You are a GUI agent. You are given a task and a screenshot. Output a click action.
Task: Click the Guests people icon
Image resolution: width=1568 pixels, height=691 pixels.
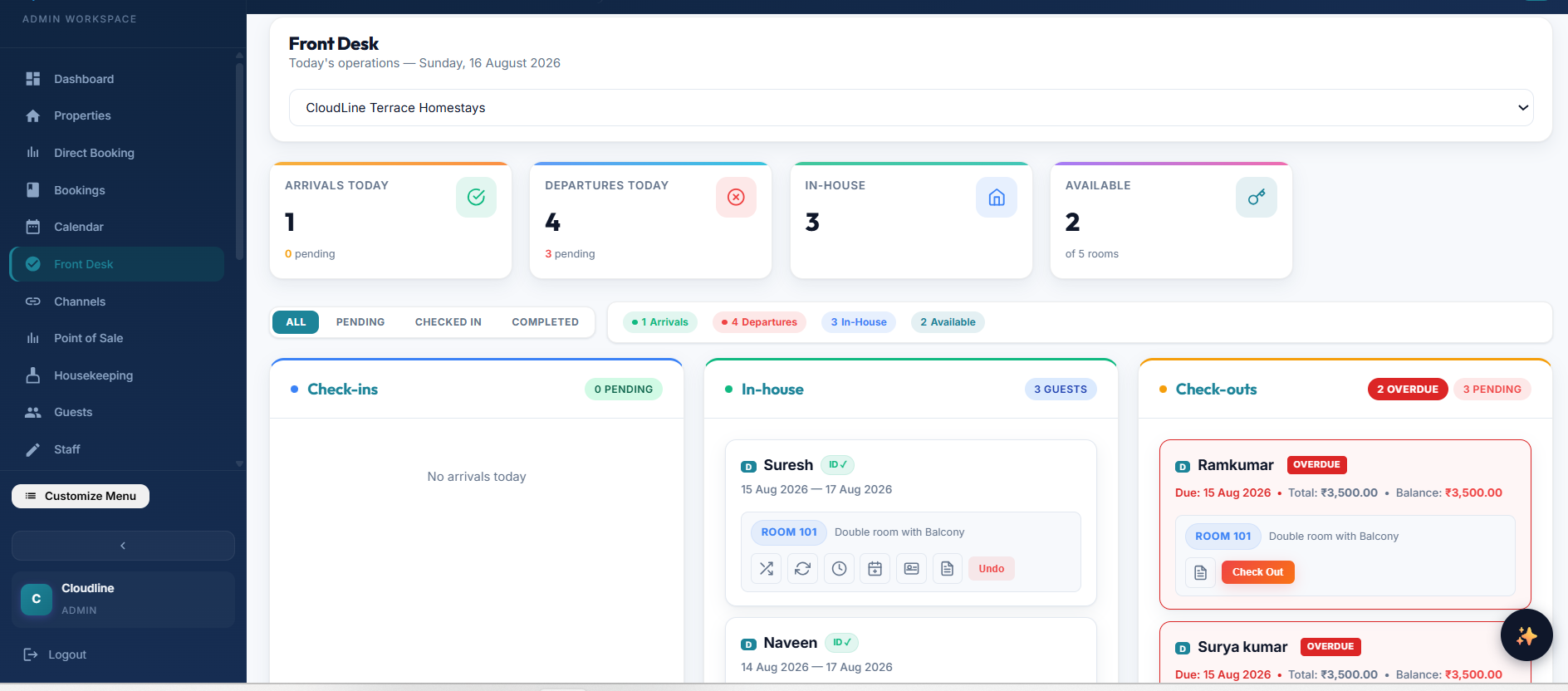click(x=33, y=412)
